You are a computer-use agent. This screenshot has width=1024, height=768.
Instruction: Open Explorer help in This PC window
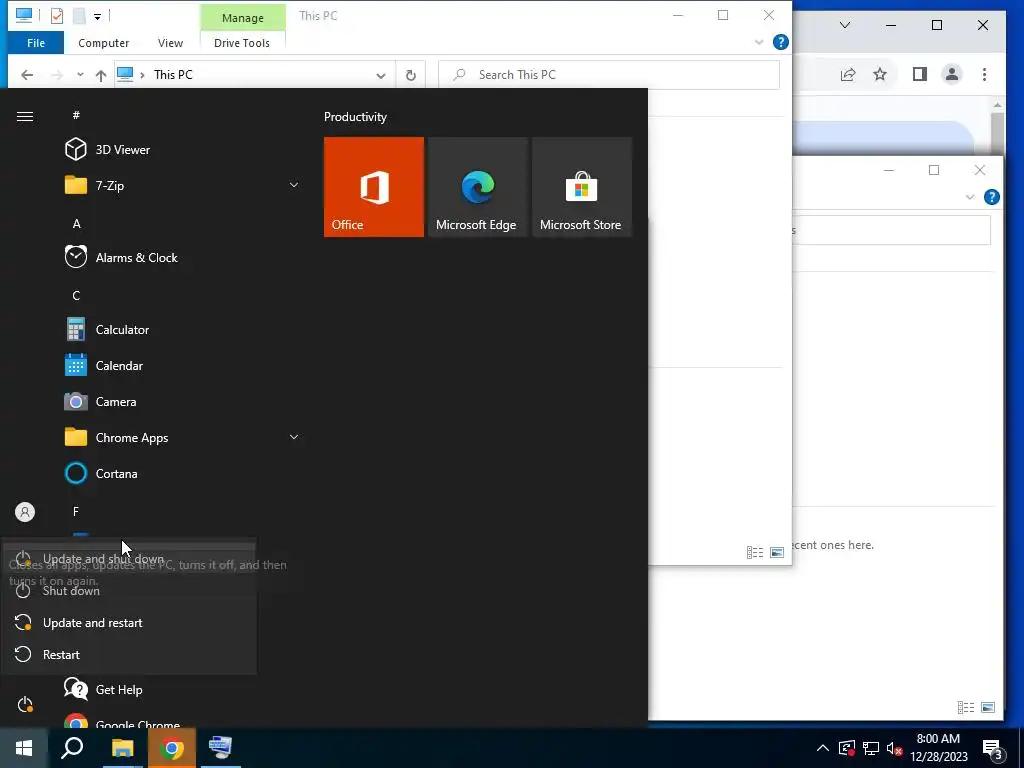(x=780, y=42)
